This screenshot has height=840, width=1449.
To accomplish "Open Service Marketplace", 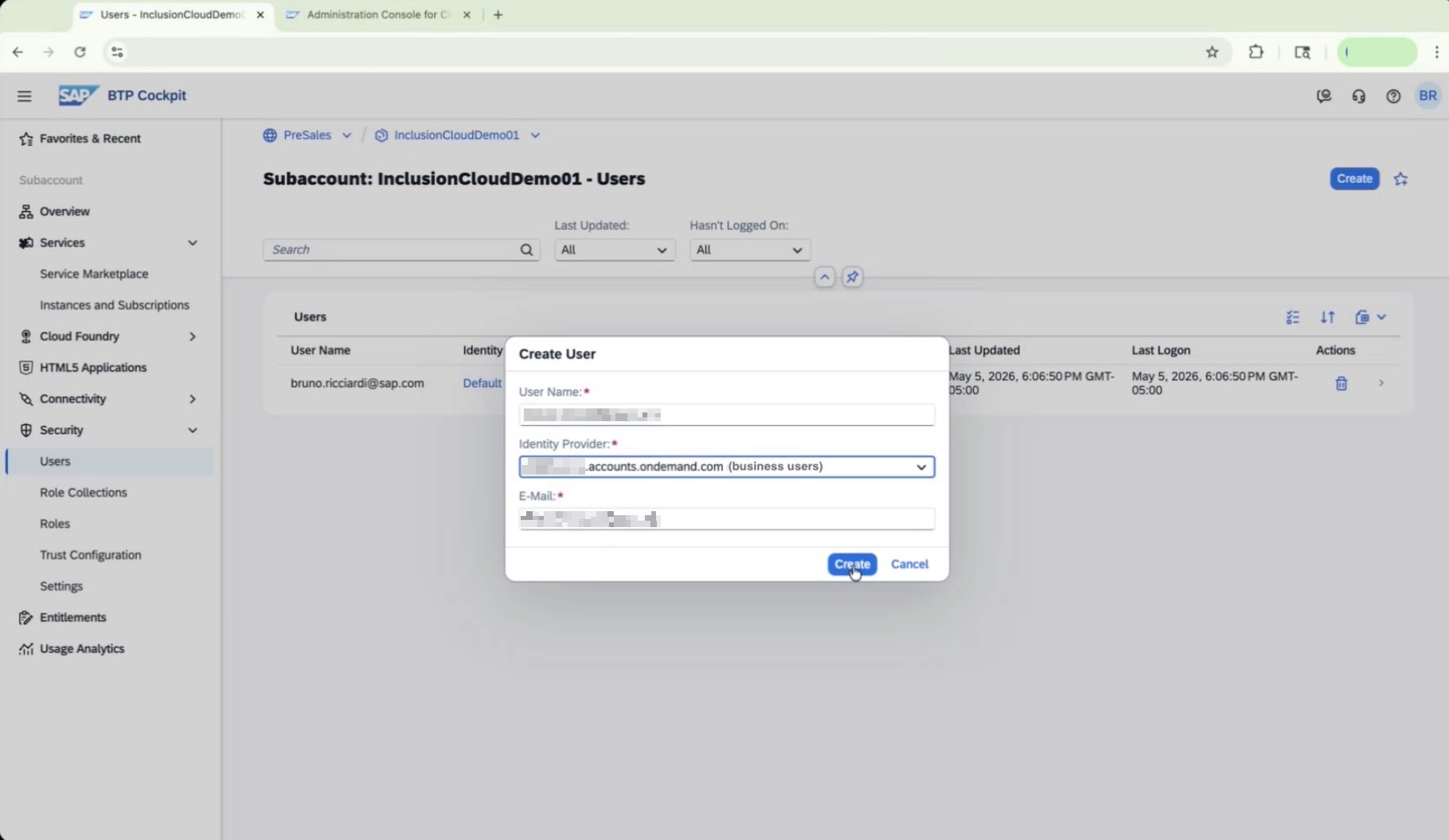I will tap(94, 275).
